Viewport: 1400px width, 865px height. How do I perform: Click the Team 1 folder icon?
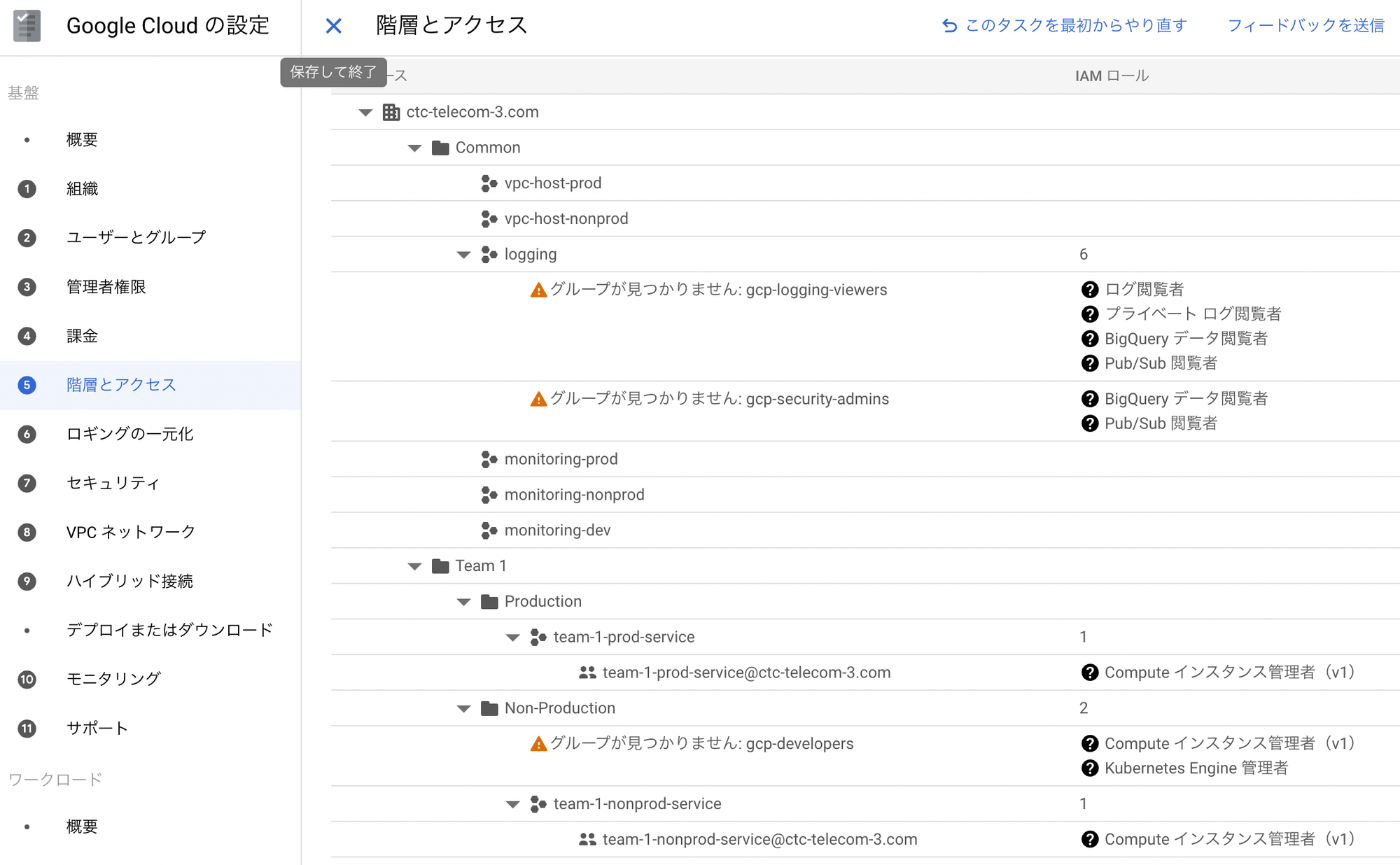(440, 566)
